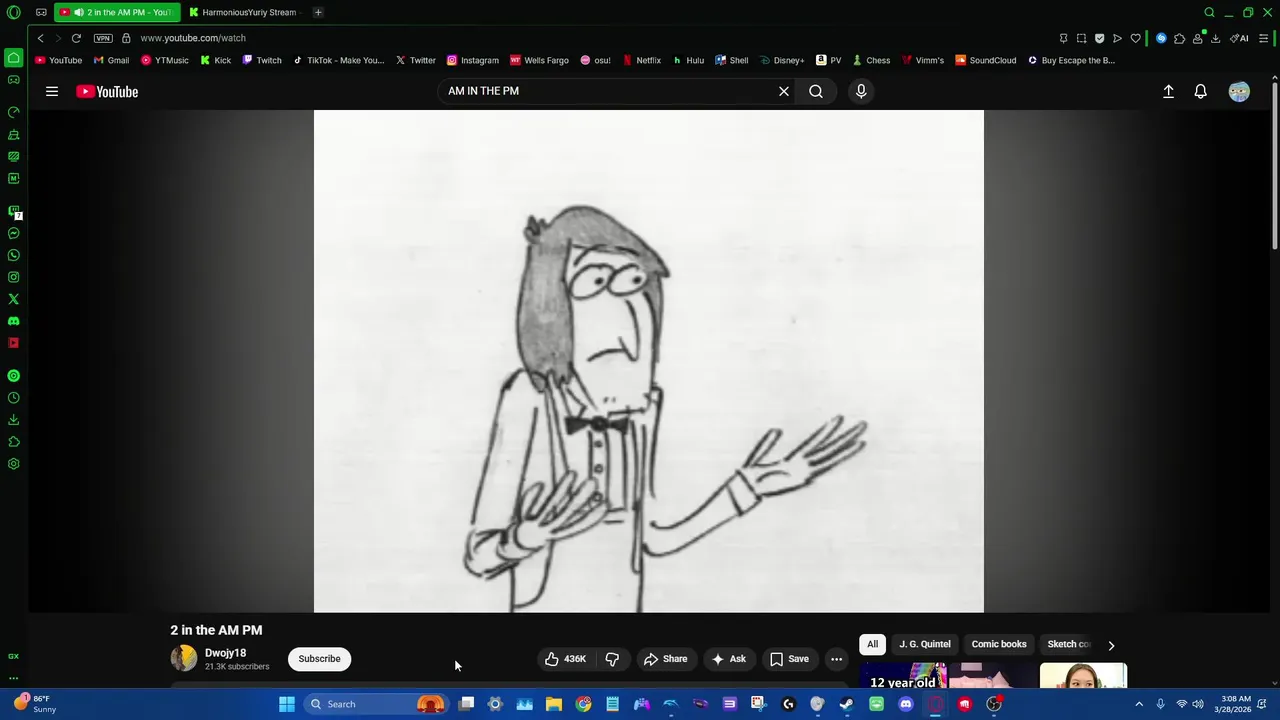Screen dimensions: 1280x720
Task: Clear the YouTube search box text
Action: point(784,91)
